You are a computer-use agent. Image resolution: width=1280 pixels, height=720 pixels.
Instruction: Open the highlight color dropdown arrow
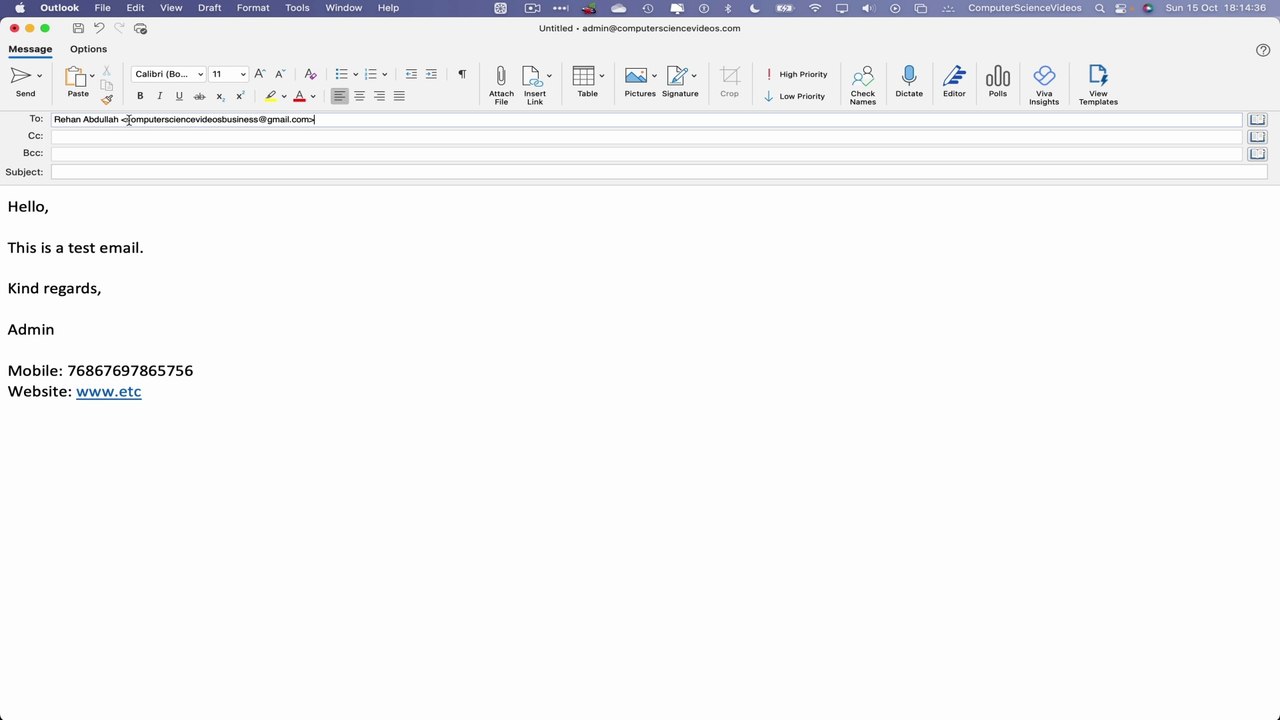[x=284, y=97]
